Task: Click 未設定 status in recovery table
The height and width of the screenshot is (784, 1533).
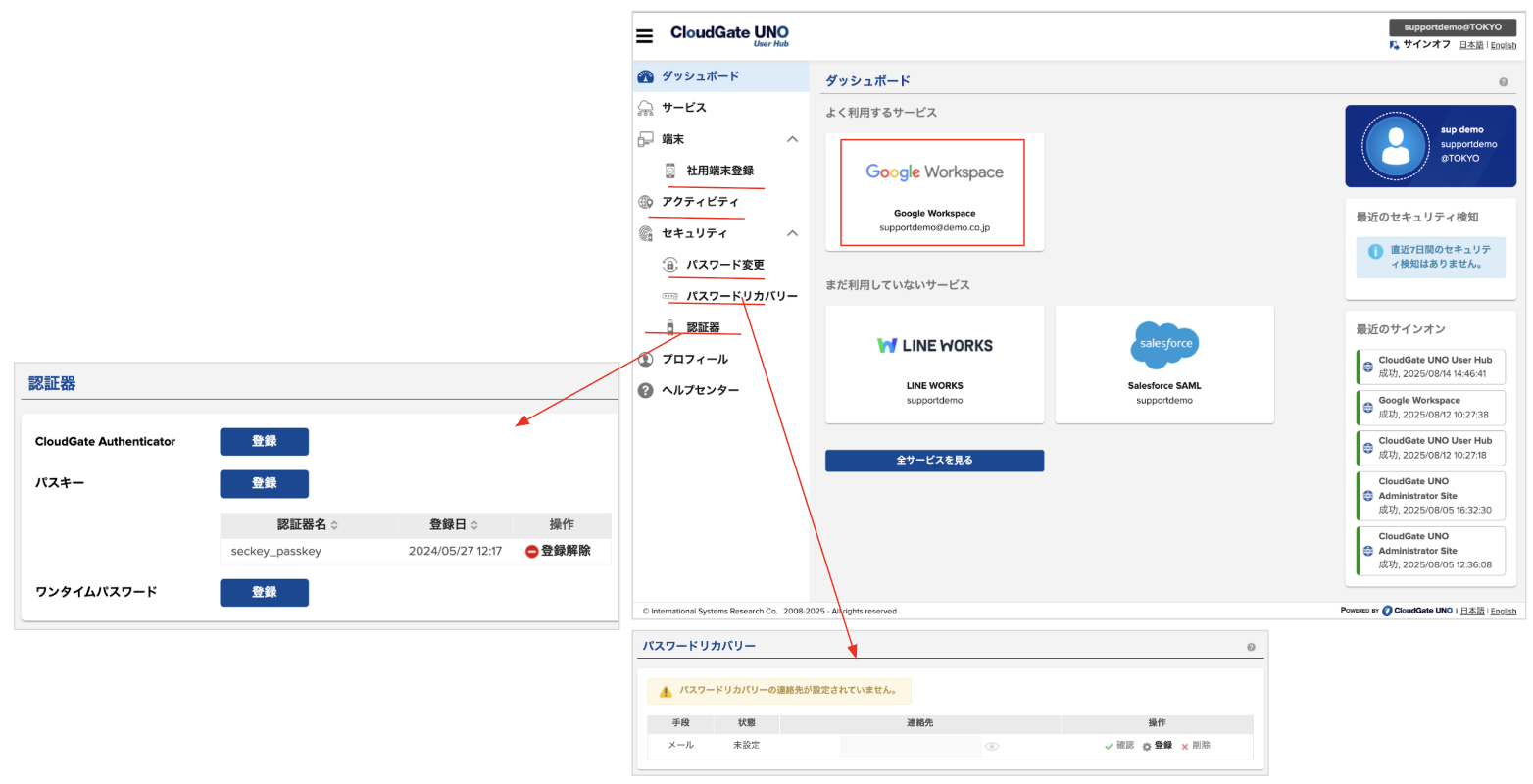Action: tap(746, 746)
